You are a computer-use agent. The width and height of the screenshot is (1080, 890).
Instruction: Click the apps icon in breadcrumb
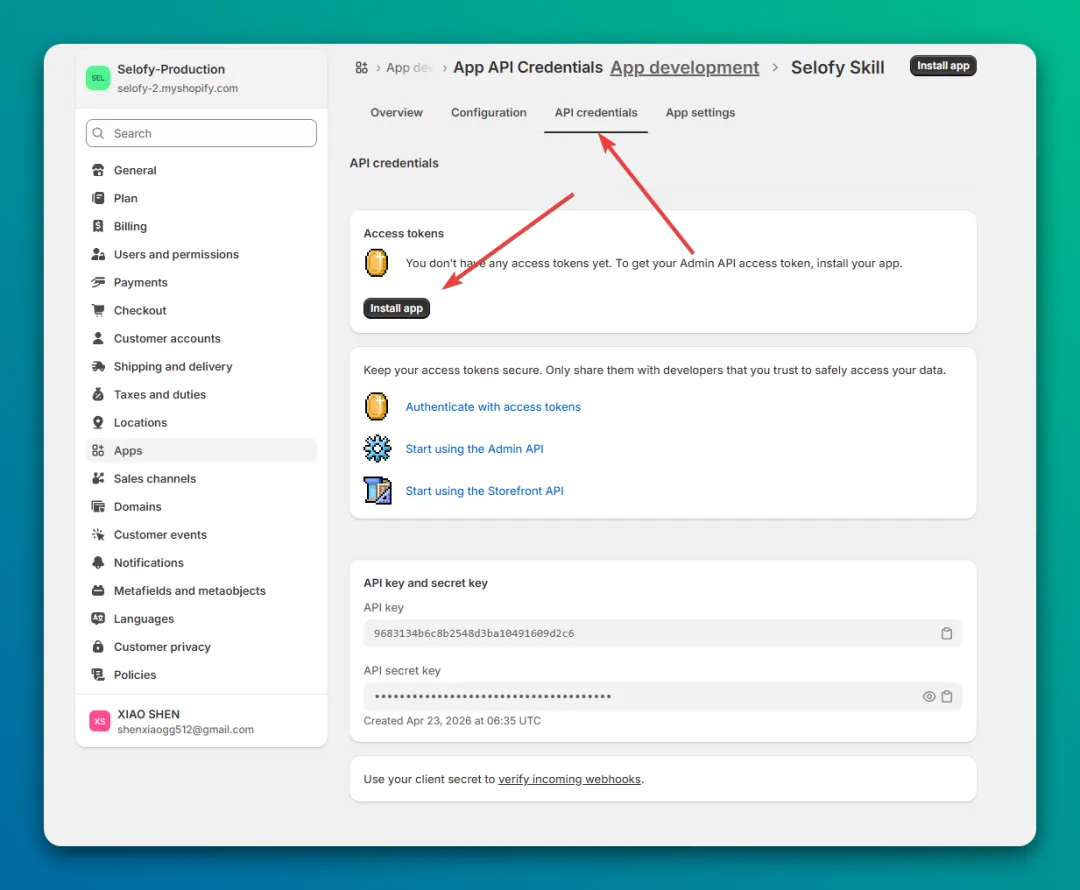[x=361, y=68]
